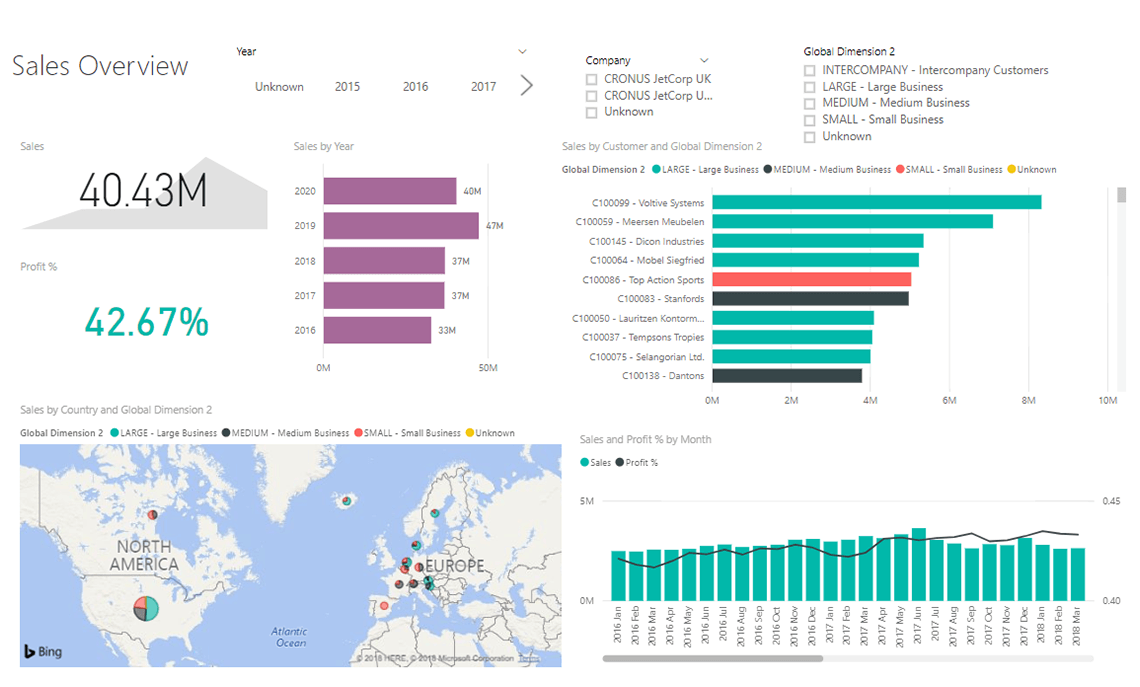Check Unknown under Global Dimension 2

click(809, 137)
